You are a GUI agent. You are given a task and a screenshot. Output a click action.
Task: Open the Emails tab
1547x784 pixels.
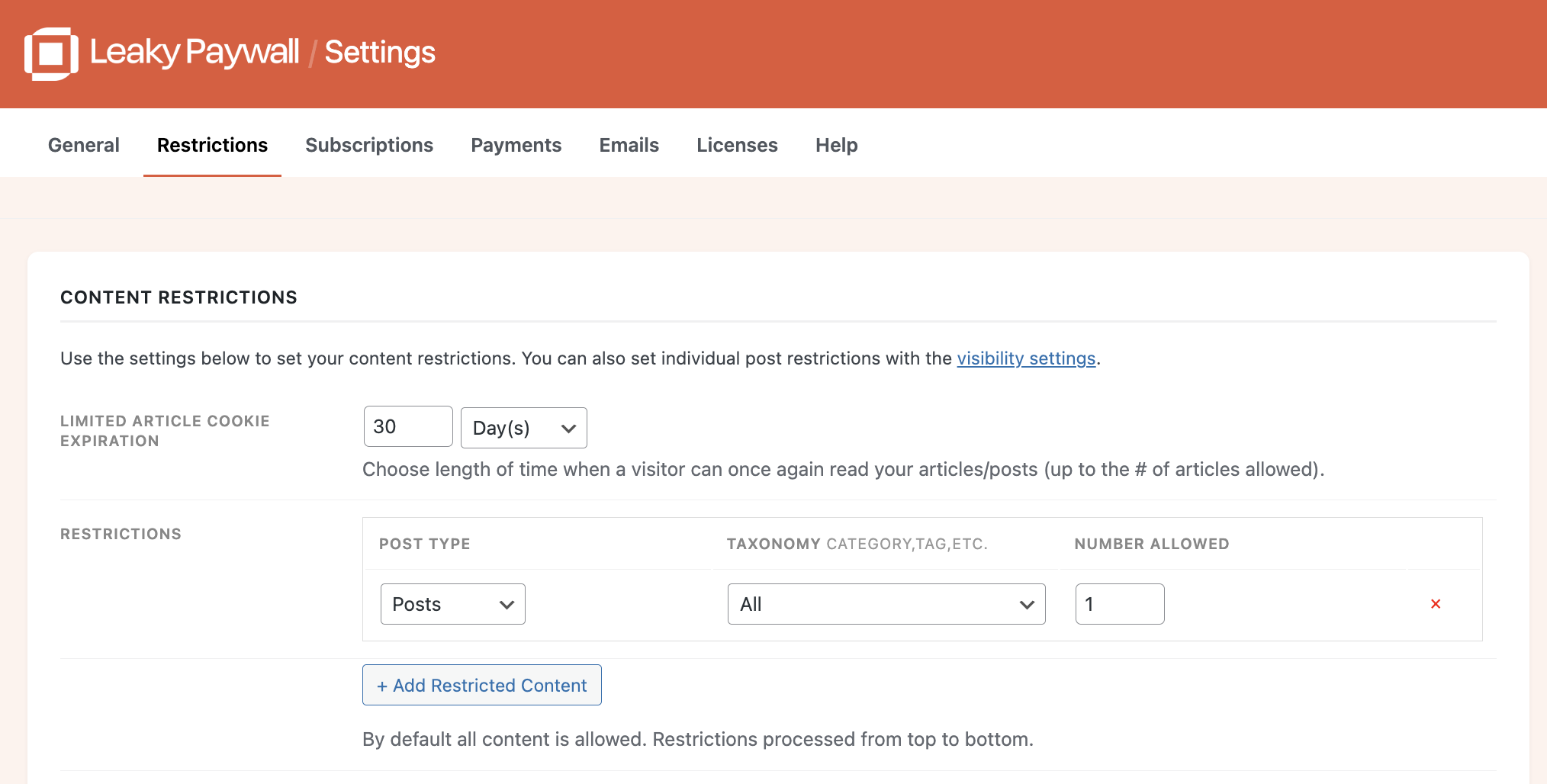tap(629, 145)
